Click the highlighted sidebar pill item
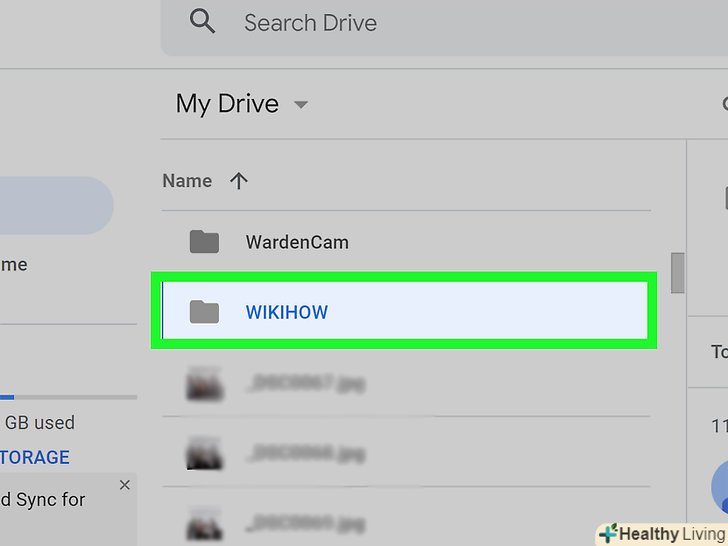Viewport: 728px width, 546px height. 57,205
